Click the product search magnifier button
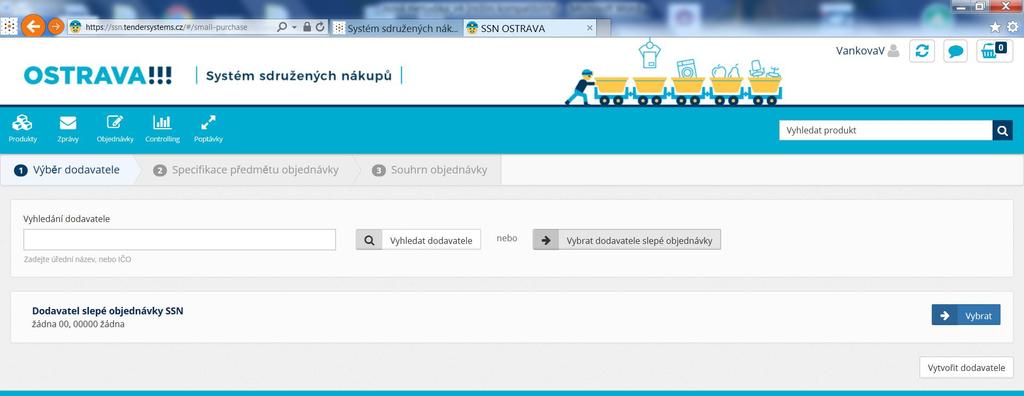Viewport: 1024px width, 396px height. [1002, 130]
